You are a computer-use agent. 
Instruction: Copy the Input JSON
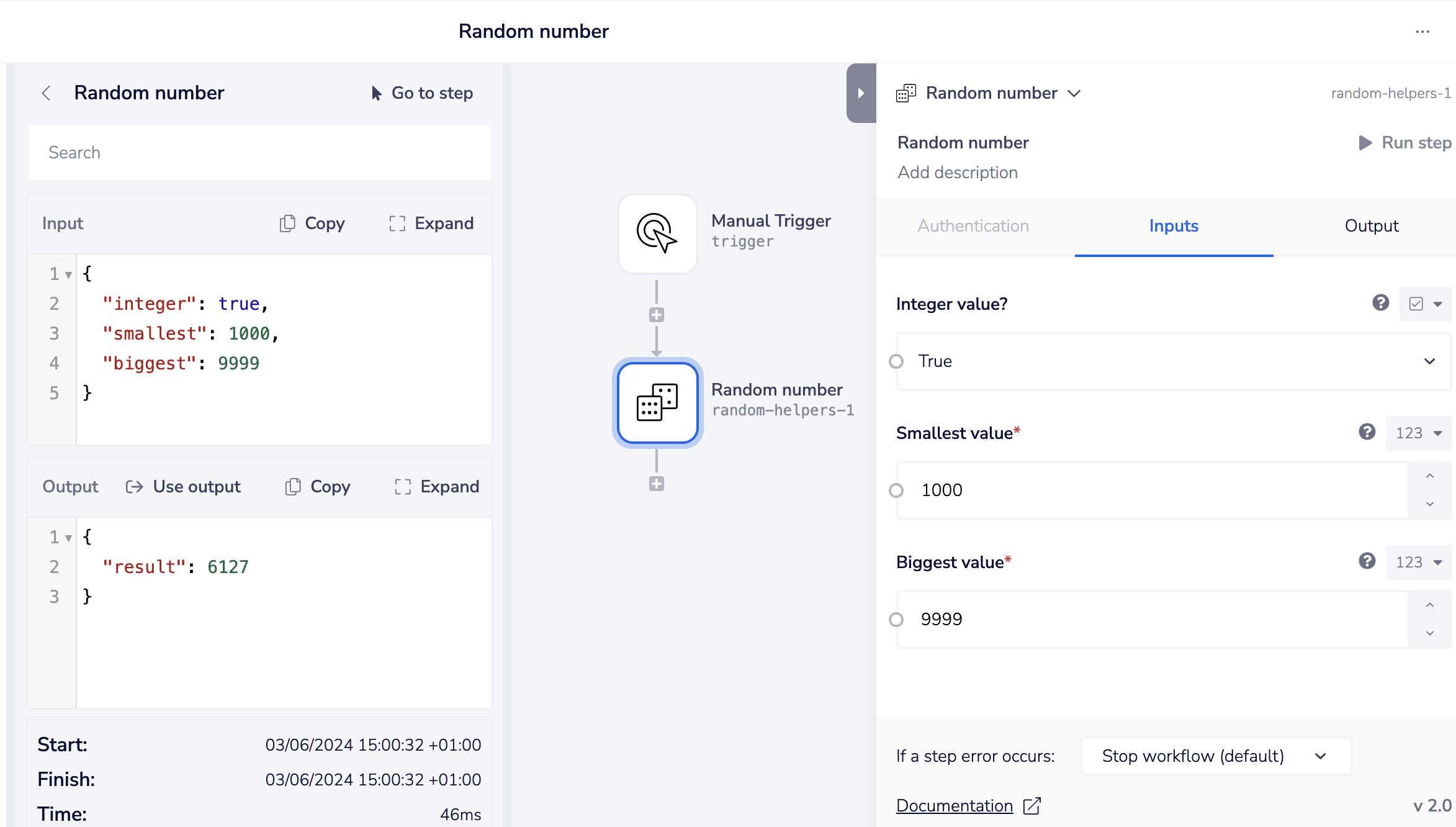312,224
